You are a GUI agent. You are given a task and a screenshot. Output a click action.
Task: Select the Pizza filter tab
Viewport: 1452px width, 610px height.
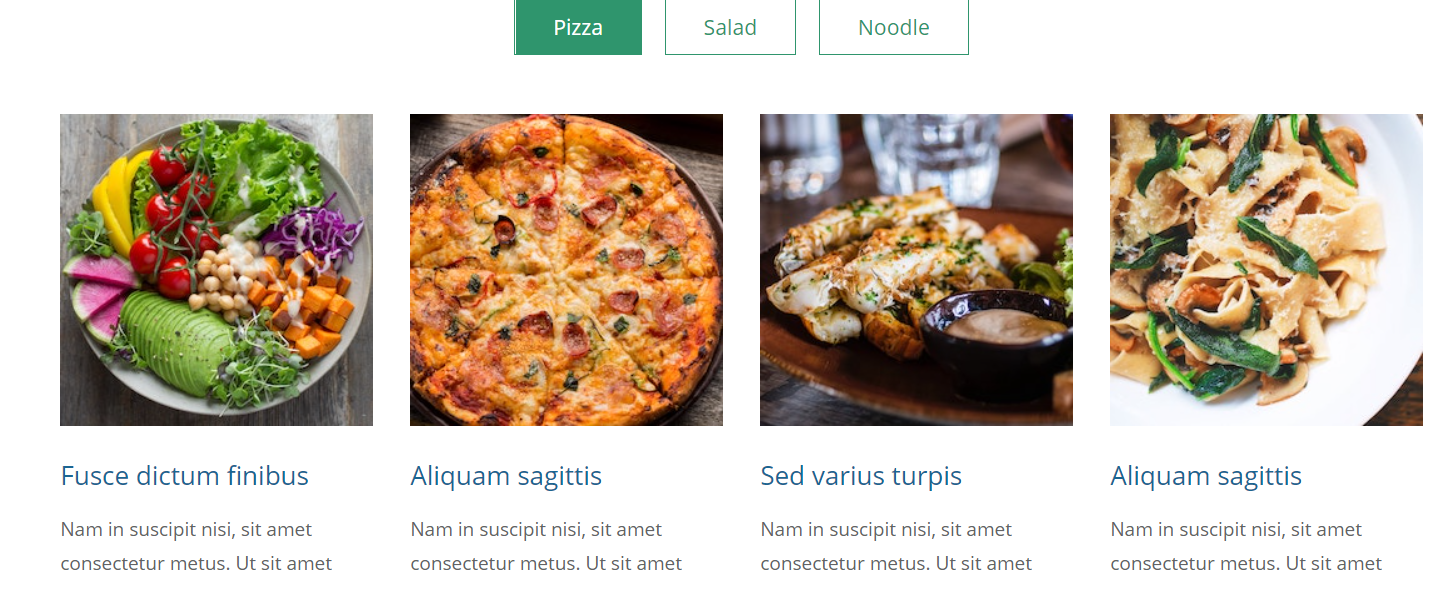[x=578, y=27]
